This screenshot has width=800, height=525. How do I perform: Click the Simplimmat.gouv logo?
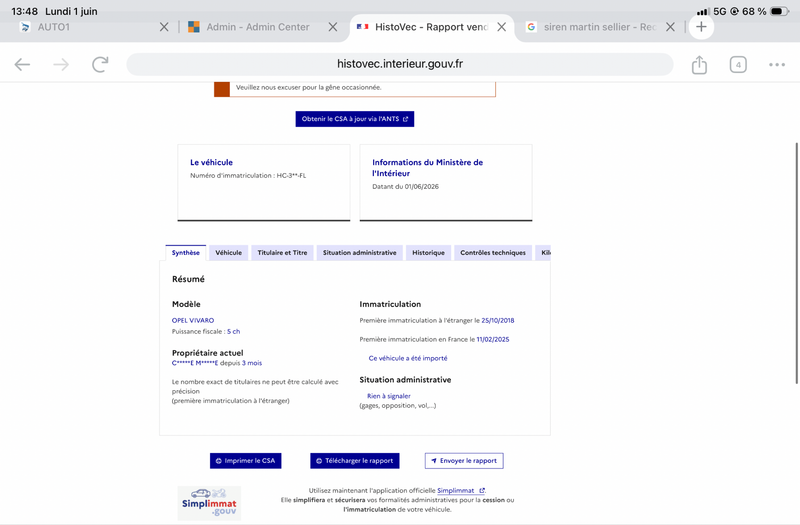click(209, 503)
